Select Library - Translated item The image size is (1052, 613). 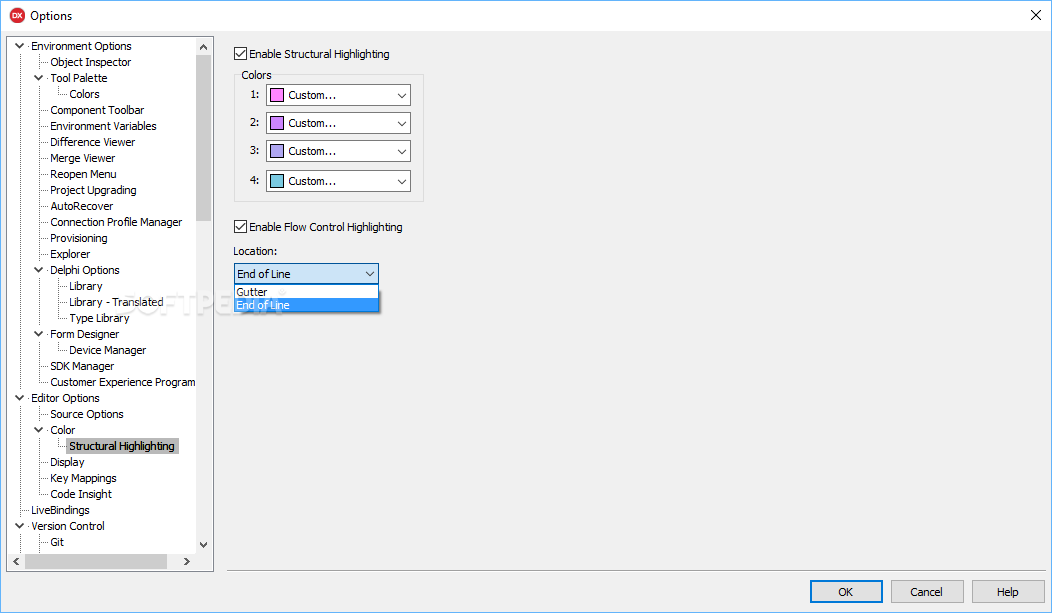click(116, 302)
